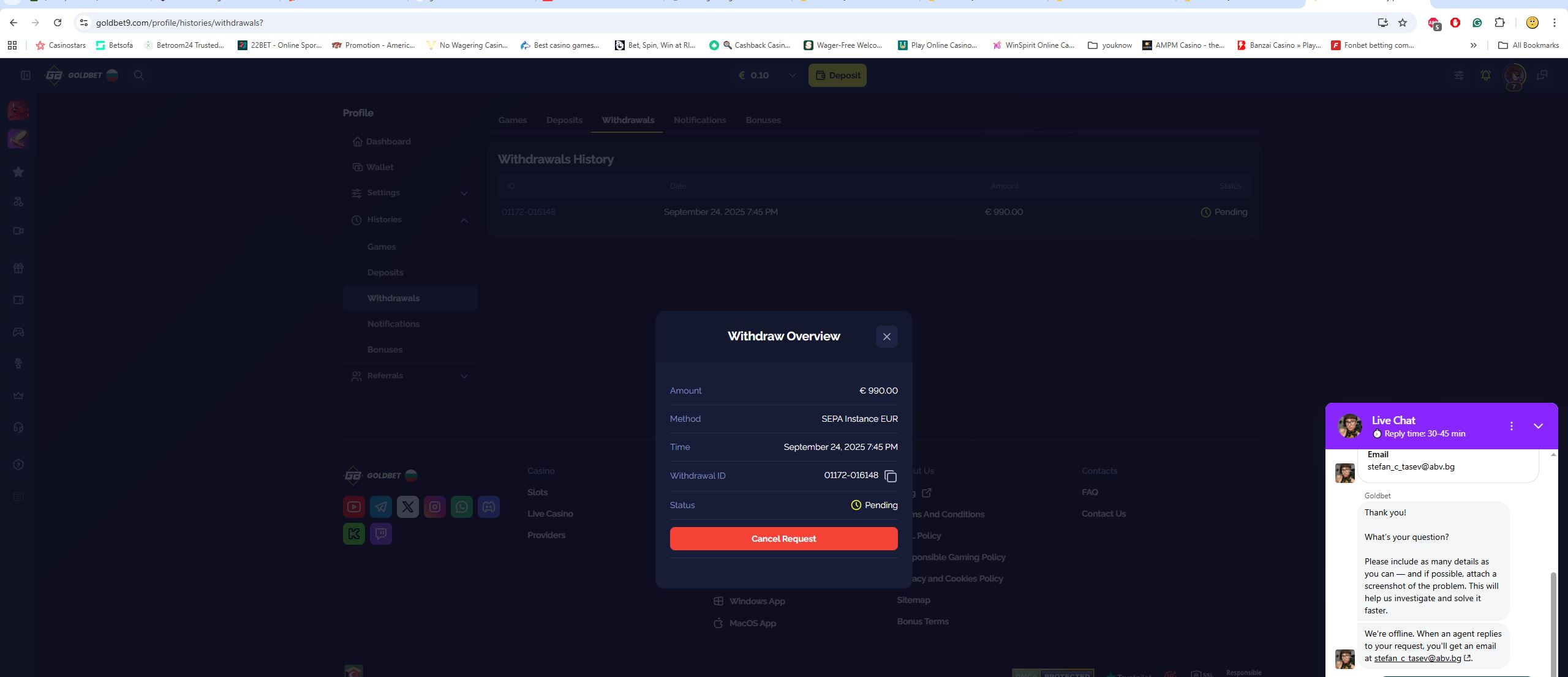Viewport: 1568px width, 677px height.
Task: Open the Live Chat options menu
Action: point(1511,426)
